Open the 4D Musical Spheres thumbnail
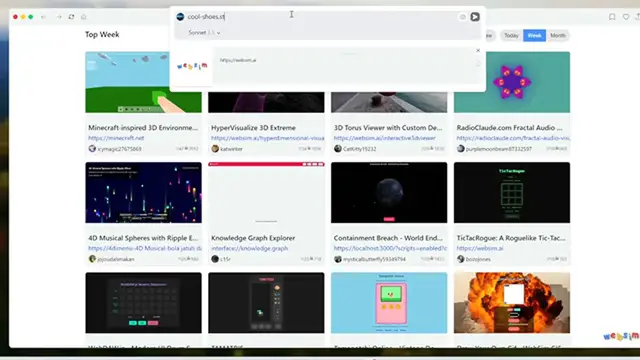 pyautogui.click(x=143, y=193)
